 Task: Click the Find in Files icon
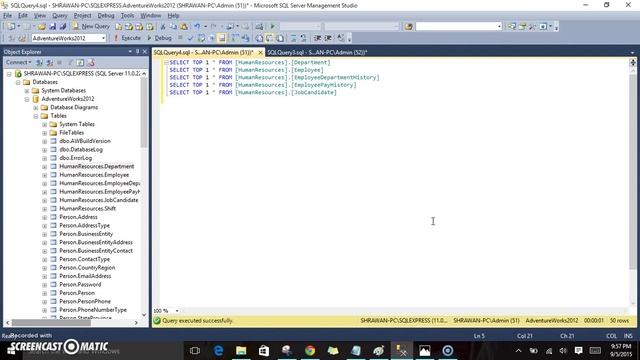tap(408, 27)
